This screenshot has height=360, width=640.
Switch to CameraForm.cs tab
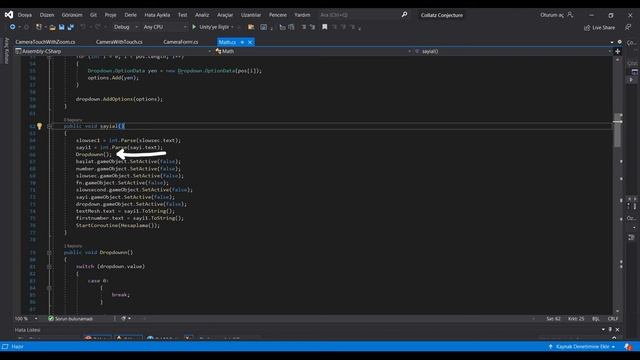(180, 42)
